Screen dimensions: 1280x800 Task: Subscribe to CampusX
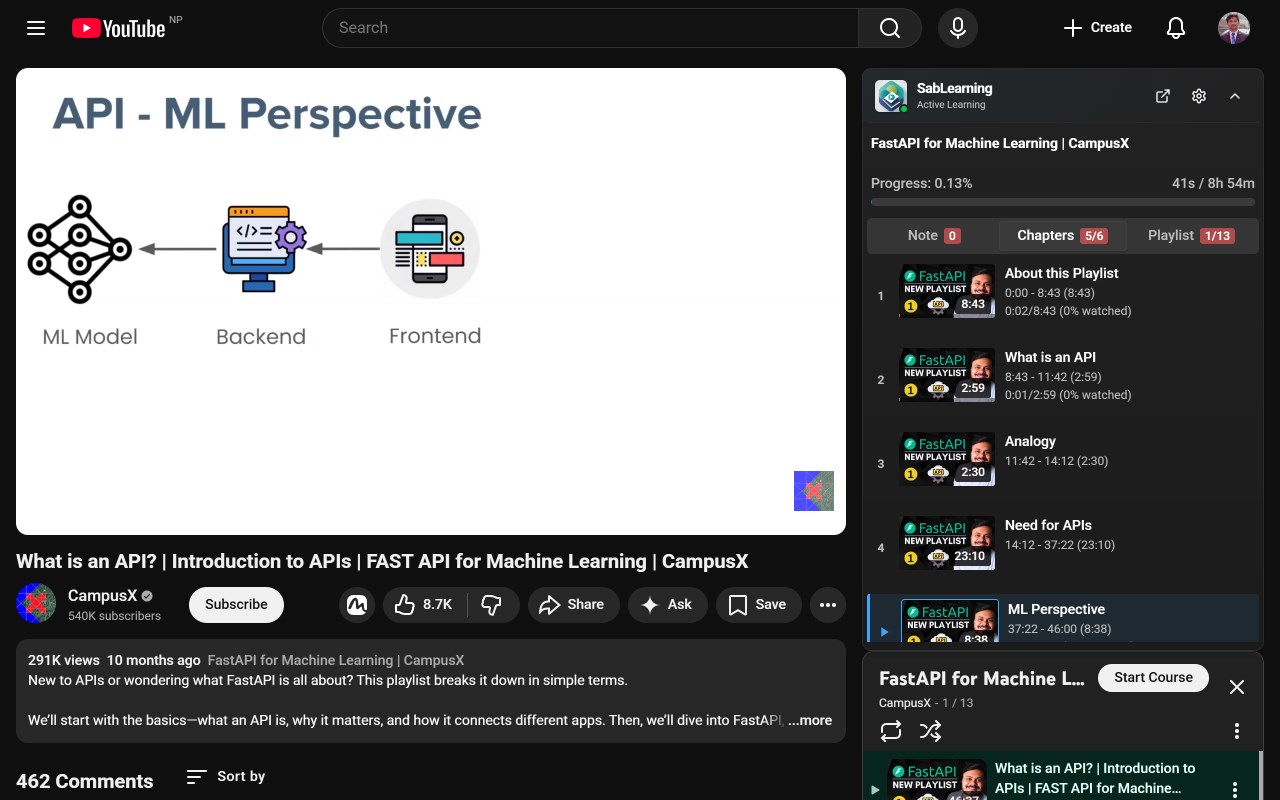tap(236, 604)
